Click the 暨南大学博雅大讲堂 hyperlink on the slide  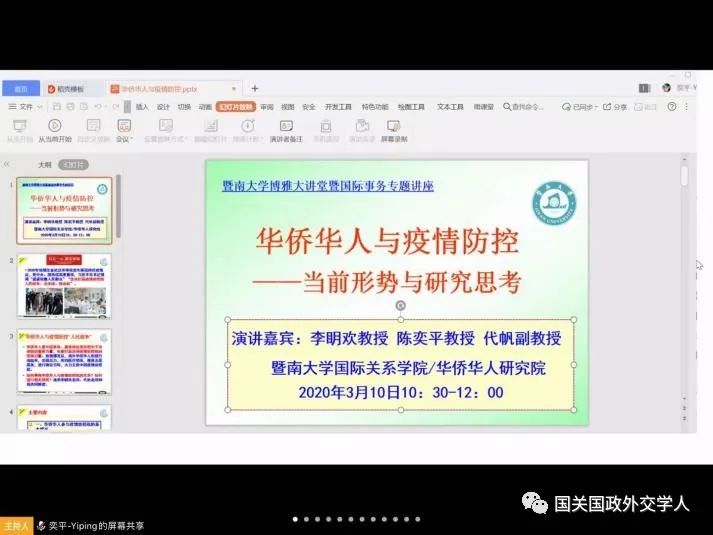328,185
